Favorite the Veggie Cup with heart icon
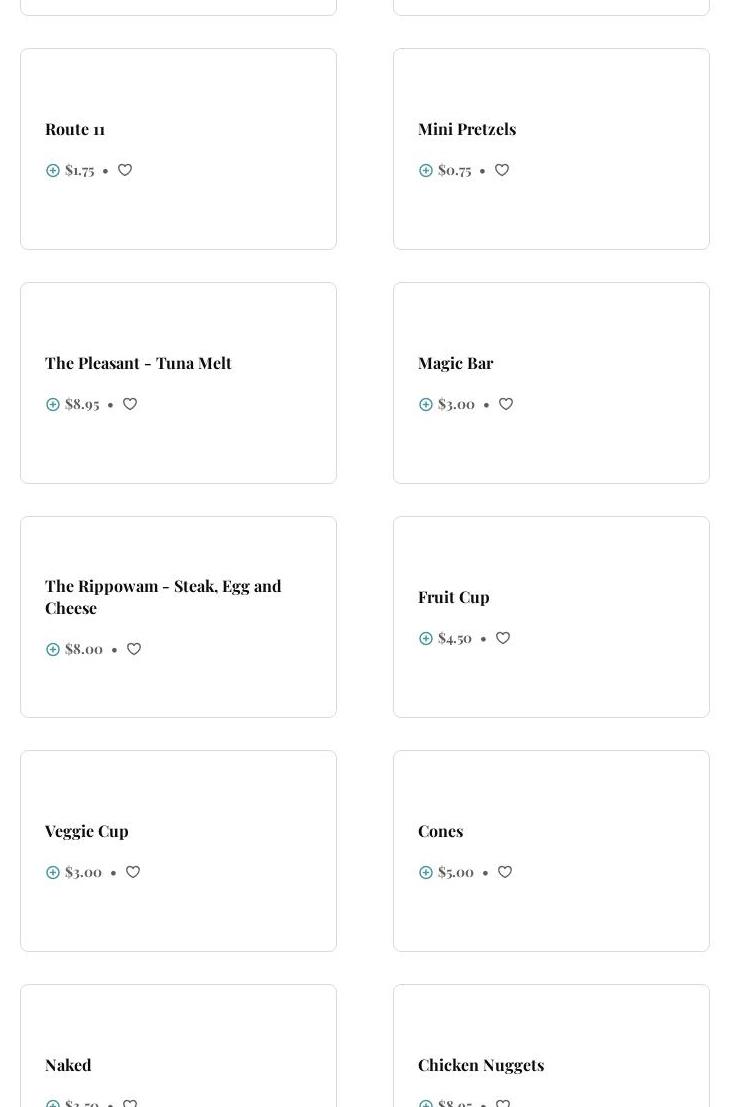The height and width of the screenshot is (1107, 750). click(133, 872)
